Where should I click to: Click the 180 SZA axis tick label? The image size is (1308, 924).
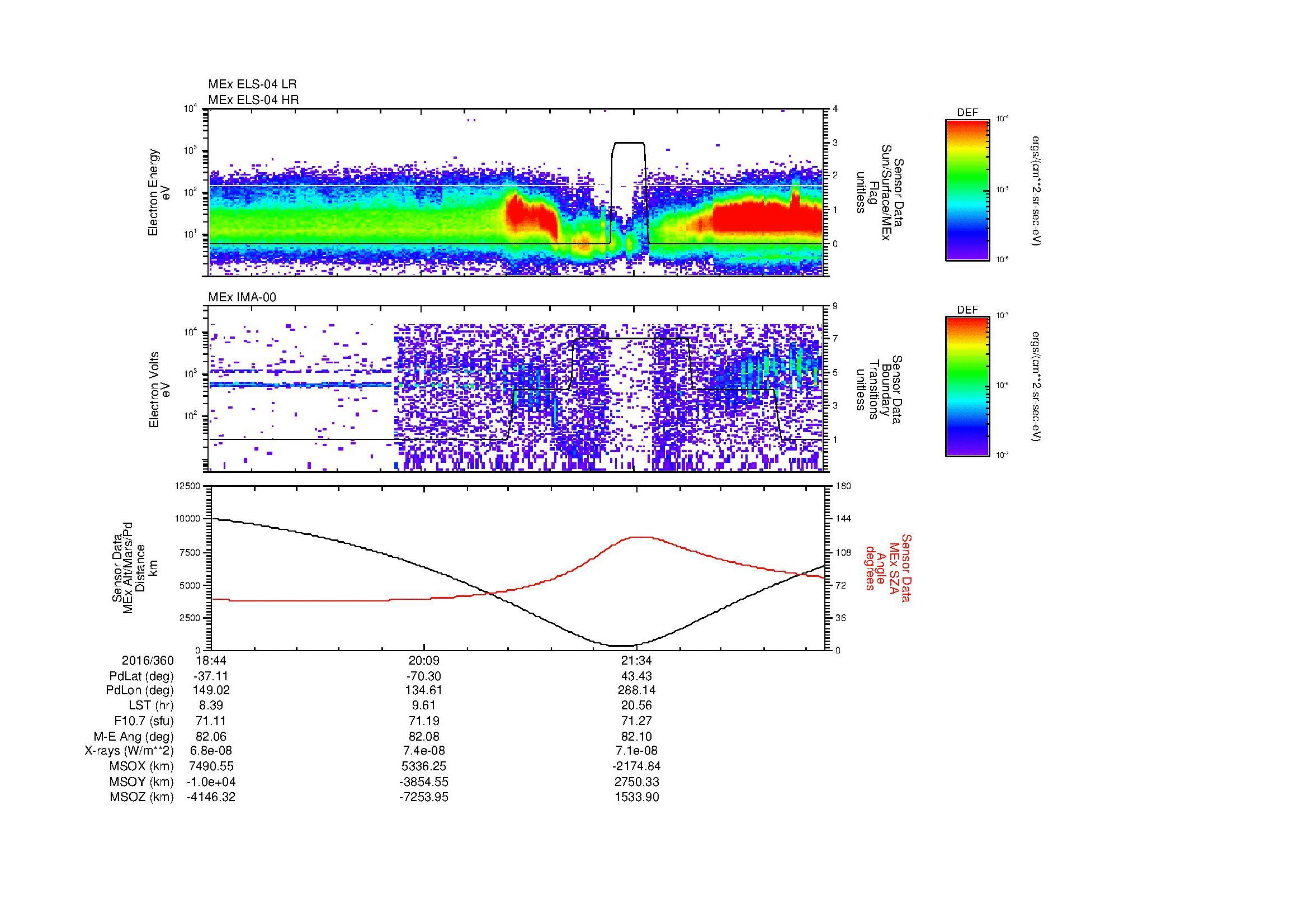(x=843, y=486)
